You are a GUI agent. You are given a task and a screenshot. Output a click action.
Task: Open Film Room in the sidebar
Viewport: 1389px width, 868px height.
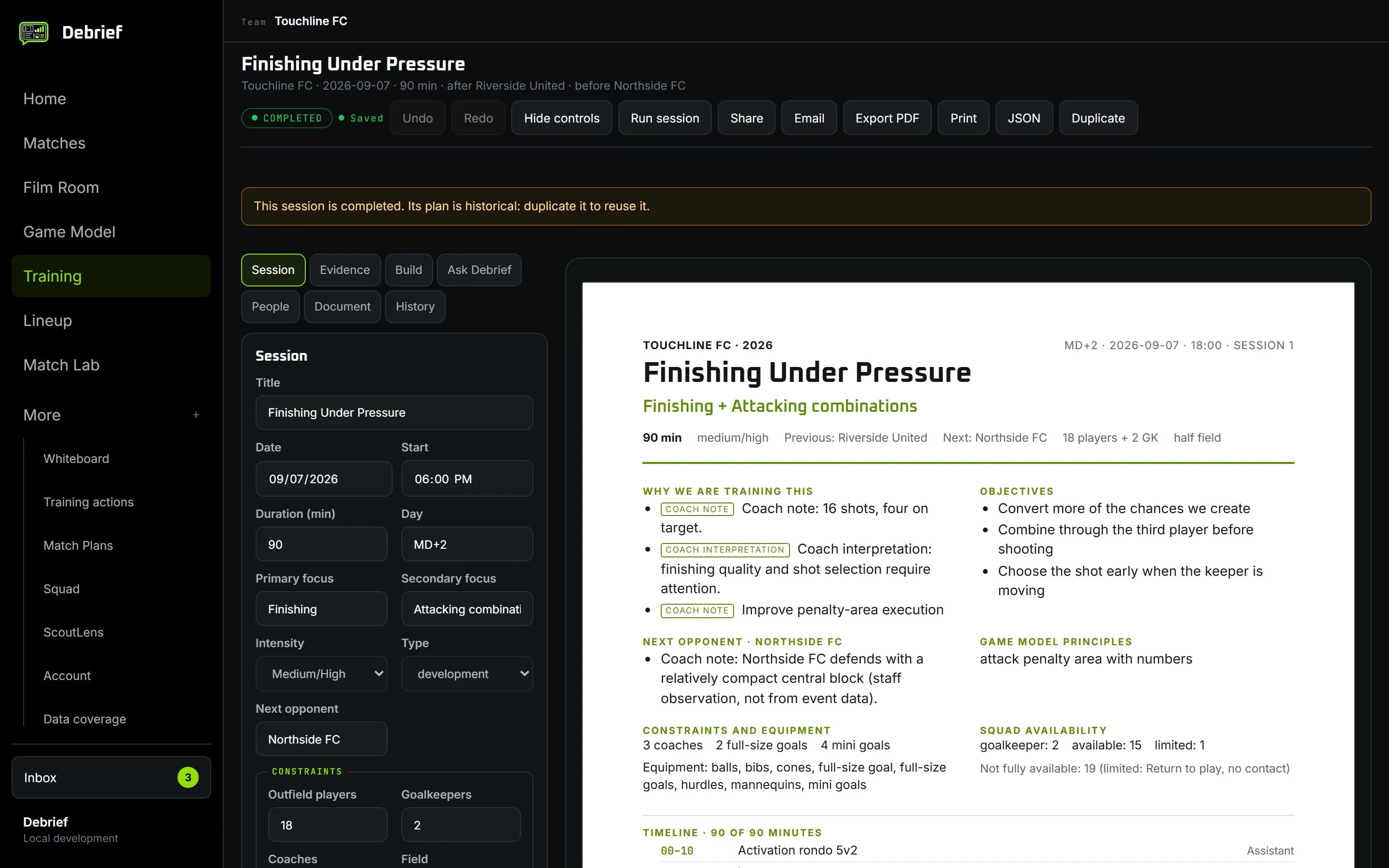[61, 188]
